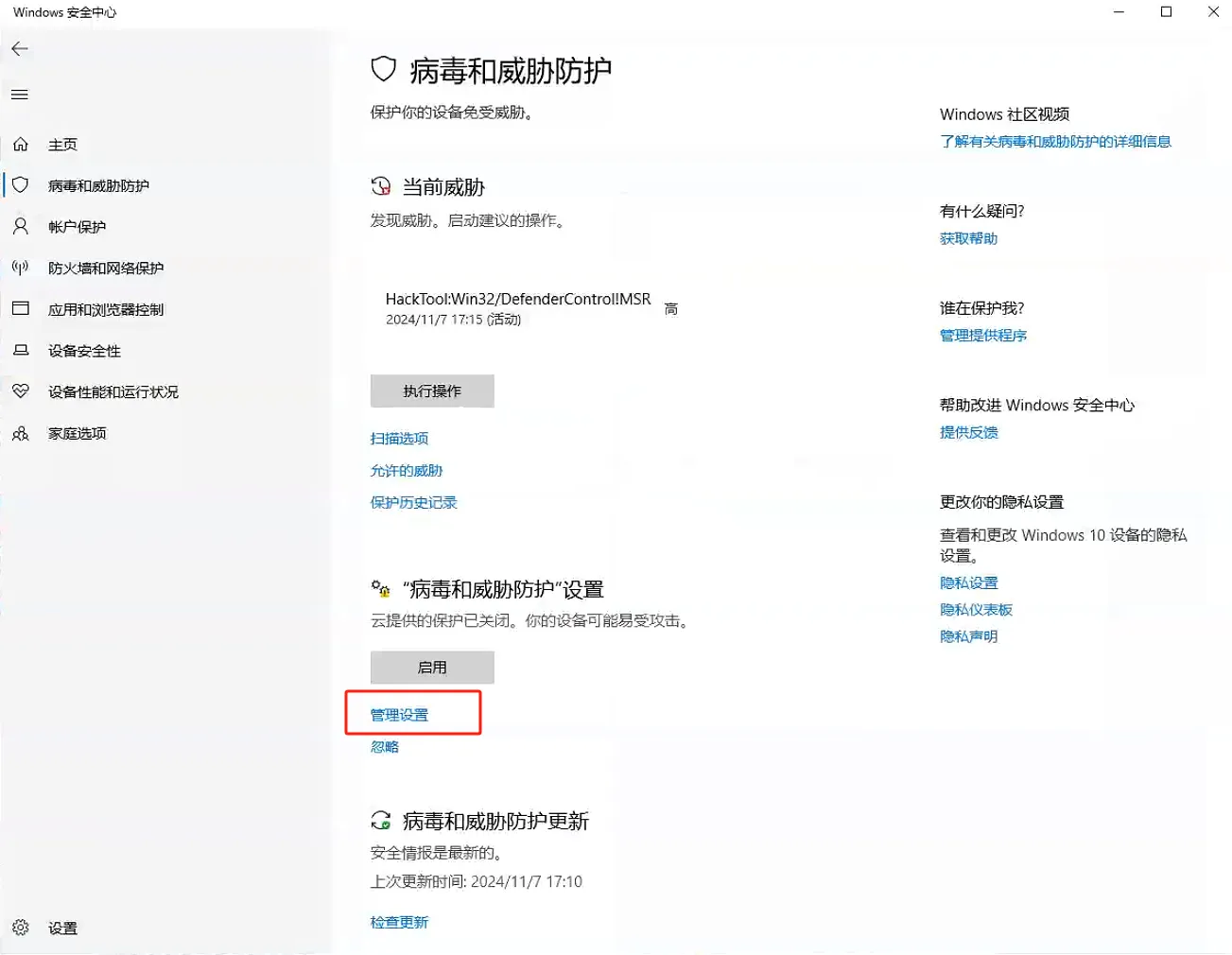The width and height of the screenshot is (1232, 955).
Task: Open 允许的威胁 link
Action: (x=407, y=471)
